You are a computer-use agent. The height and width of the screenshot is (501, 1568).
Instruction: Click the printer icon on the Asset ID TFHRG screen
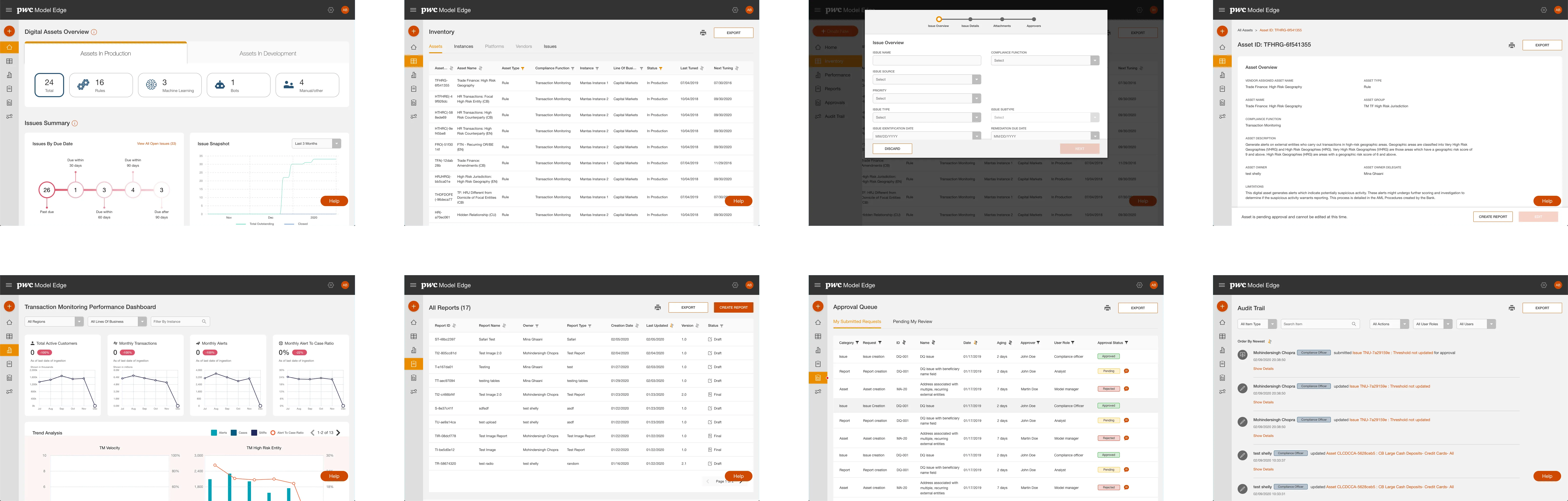click(1511, 45)
